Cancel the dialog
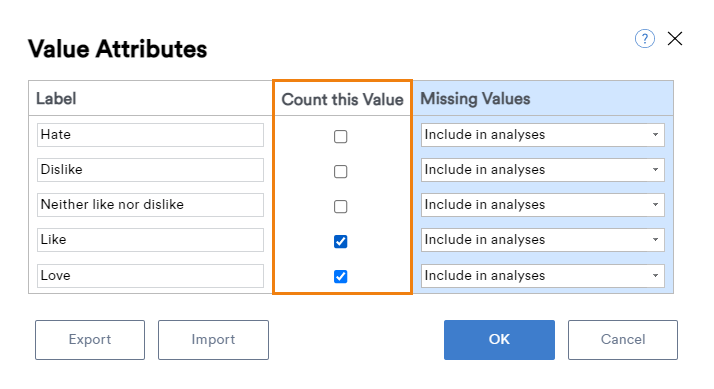 click(x=623, y=340)
